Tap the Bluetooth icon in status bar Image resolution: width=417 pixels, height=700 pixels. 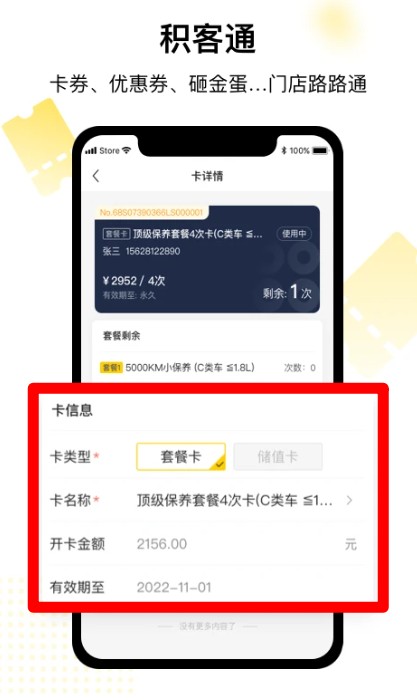click(x=284, y=150)
